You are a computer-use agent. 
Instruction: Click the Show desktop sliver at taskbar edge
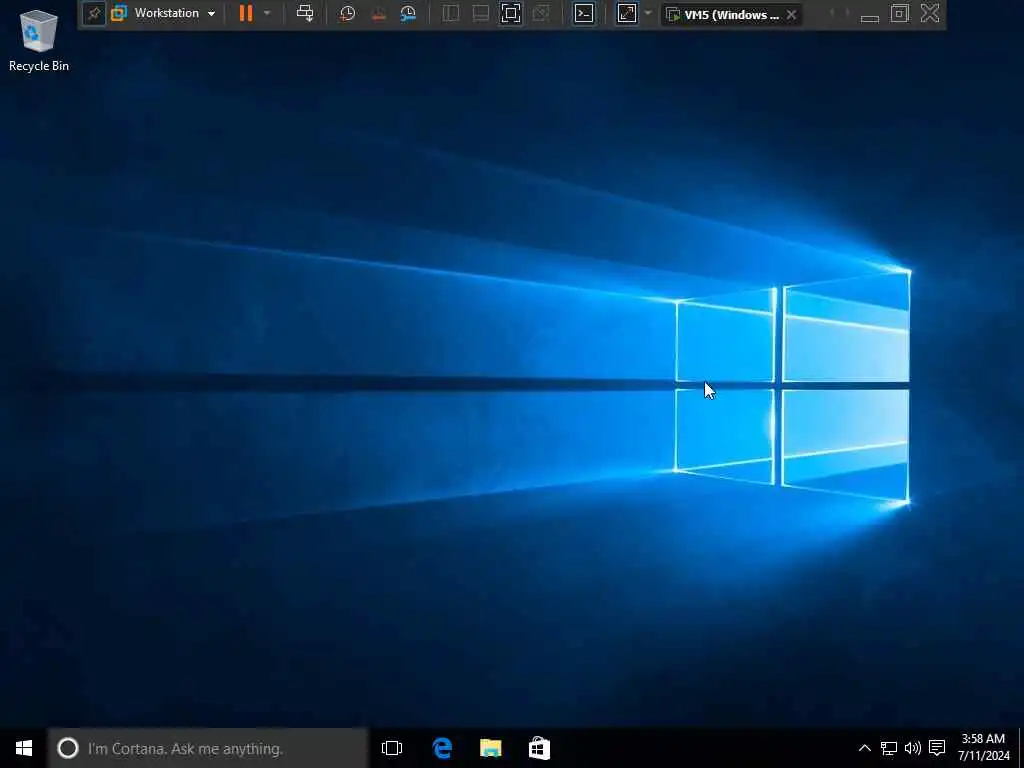tap(1021, 748)
